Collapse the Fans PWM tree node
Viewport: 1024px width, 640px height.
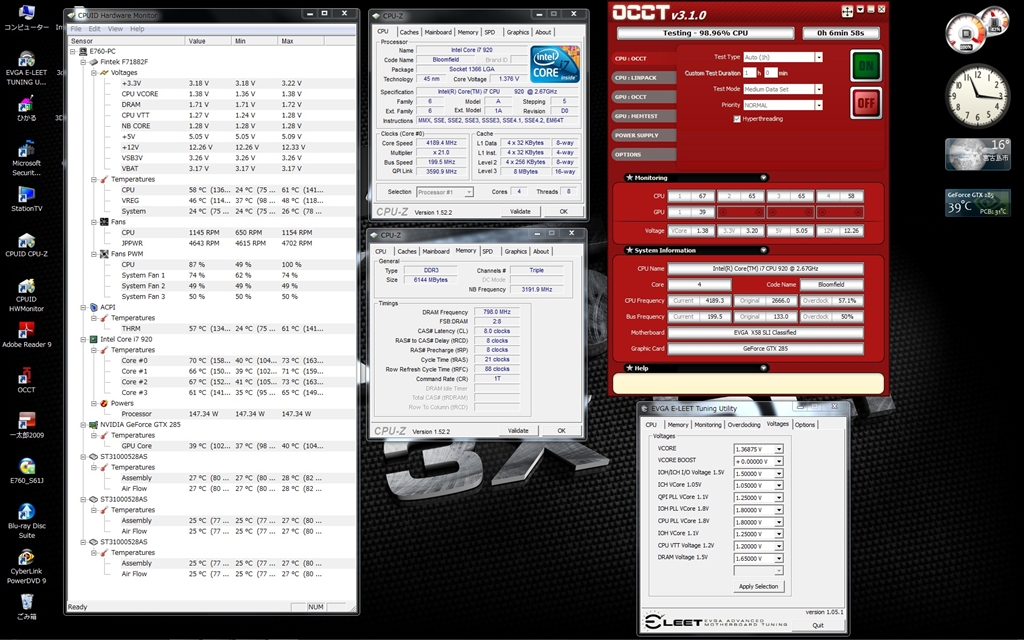[92, 254]
